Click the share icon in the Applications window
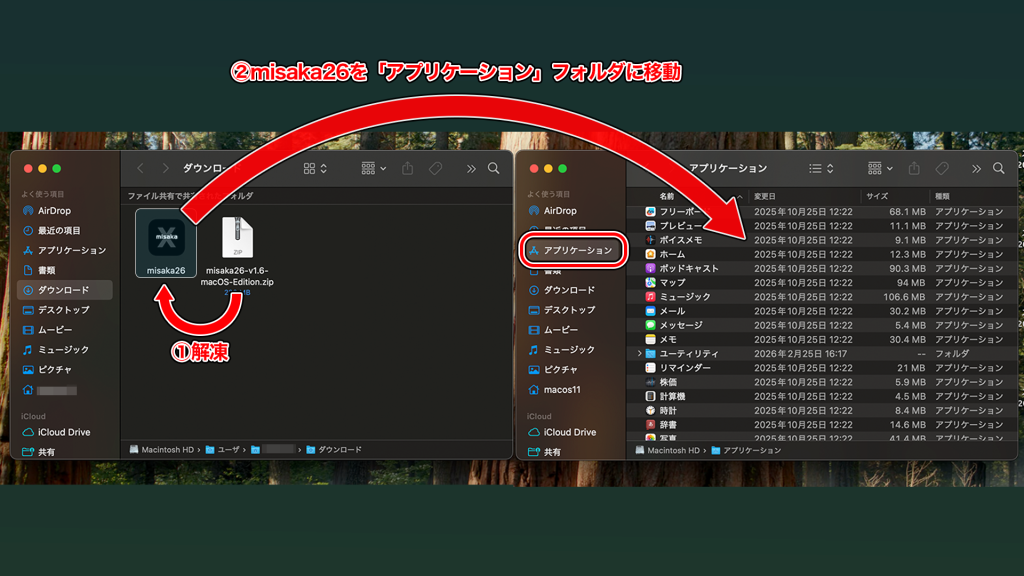Screen dimensions: 1024x576 click(x=914, y=169)
